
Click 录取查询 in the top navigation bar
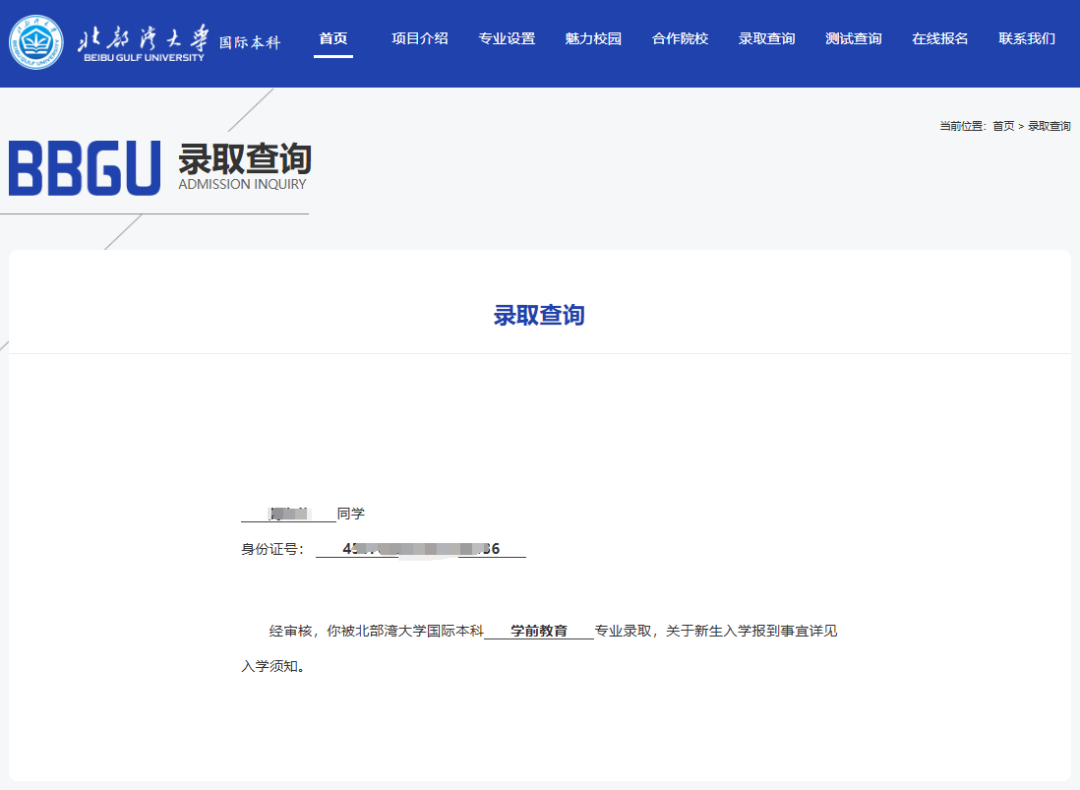tap(767, 39)
